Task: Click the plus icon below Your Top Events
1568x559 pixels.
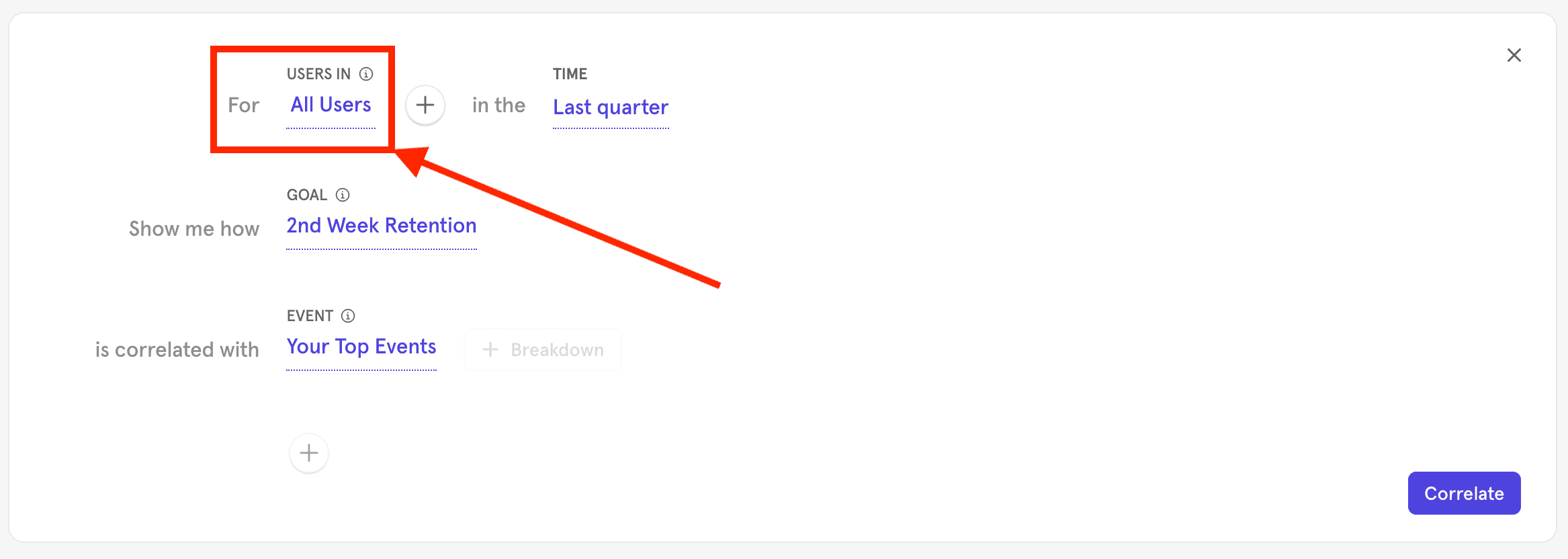Action: (x=308, y=453)
